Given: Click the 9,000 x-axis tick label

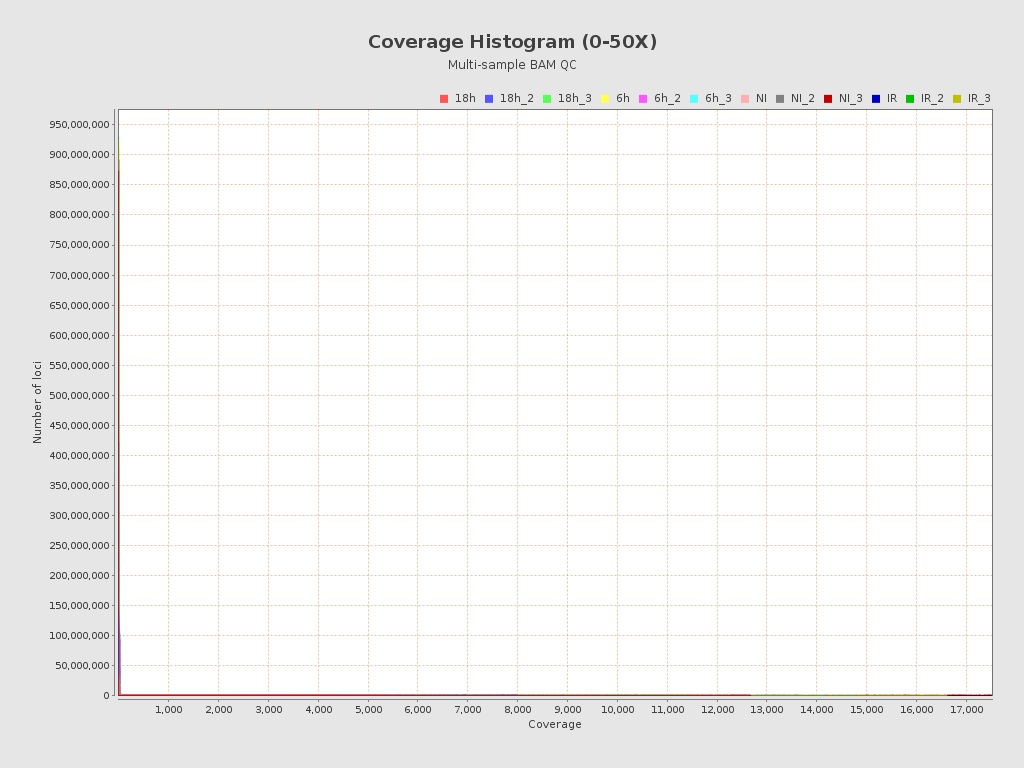Looking at the screenshot, I should [567, 710].
